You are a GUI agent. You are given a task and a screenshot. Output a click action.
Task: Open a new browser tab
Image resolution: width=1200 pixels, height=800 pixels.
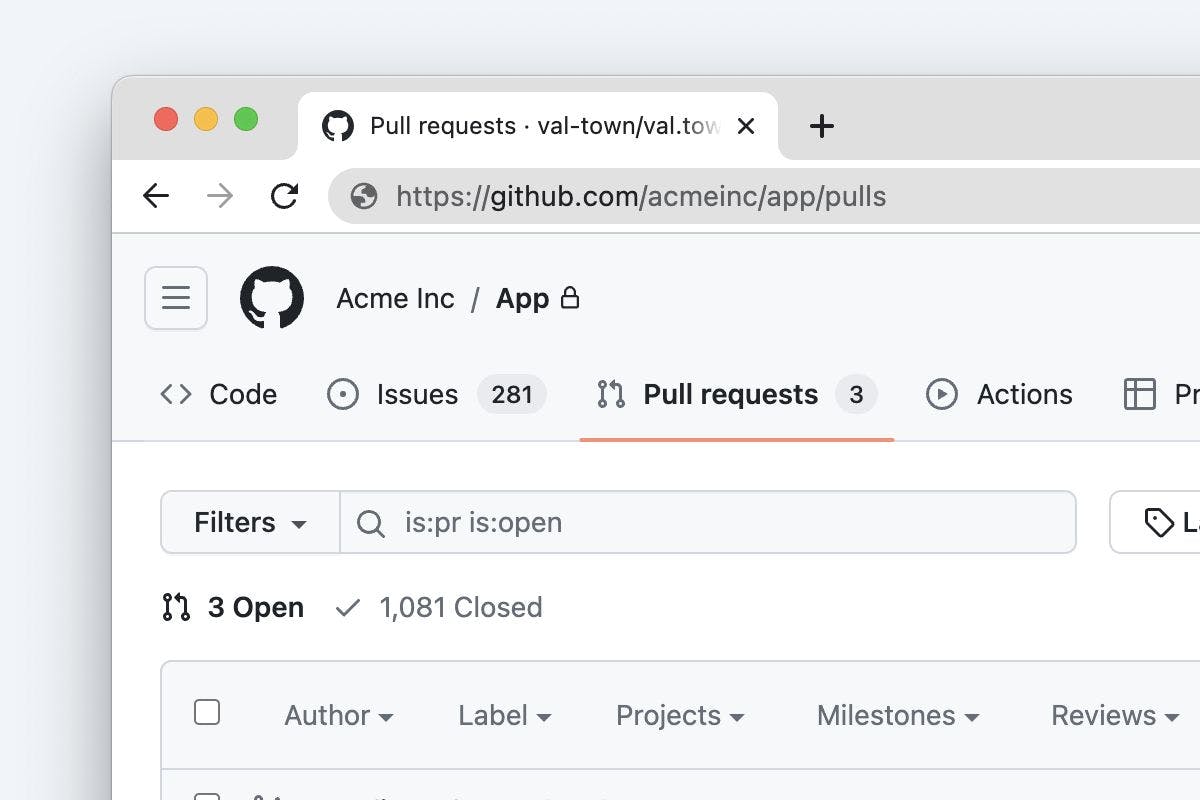[821, 126]
